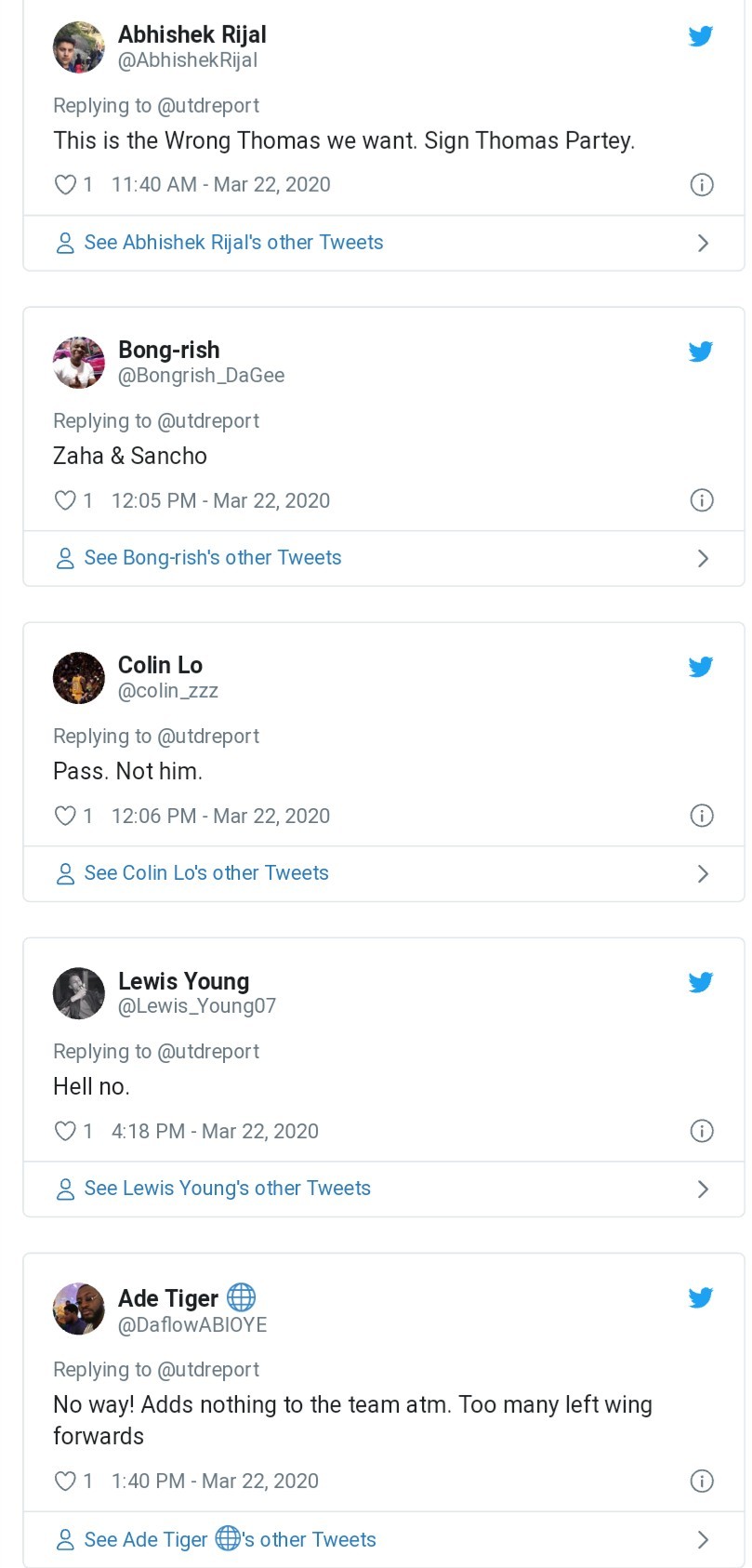Like Colin Lo's "Pass. Not him." tweet
Viewport: 752px width, 1568px height.
click(65, 816)
